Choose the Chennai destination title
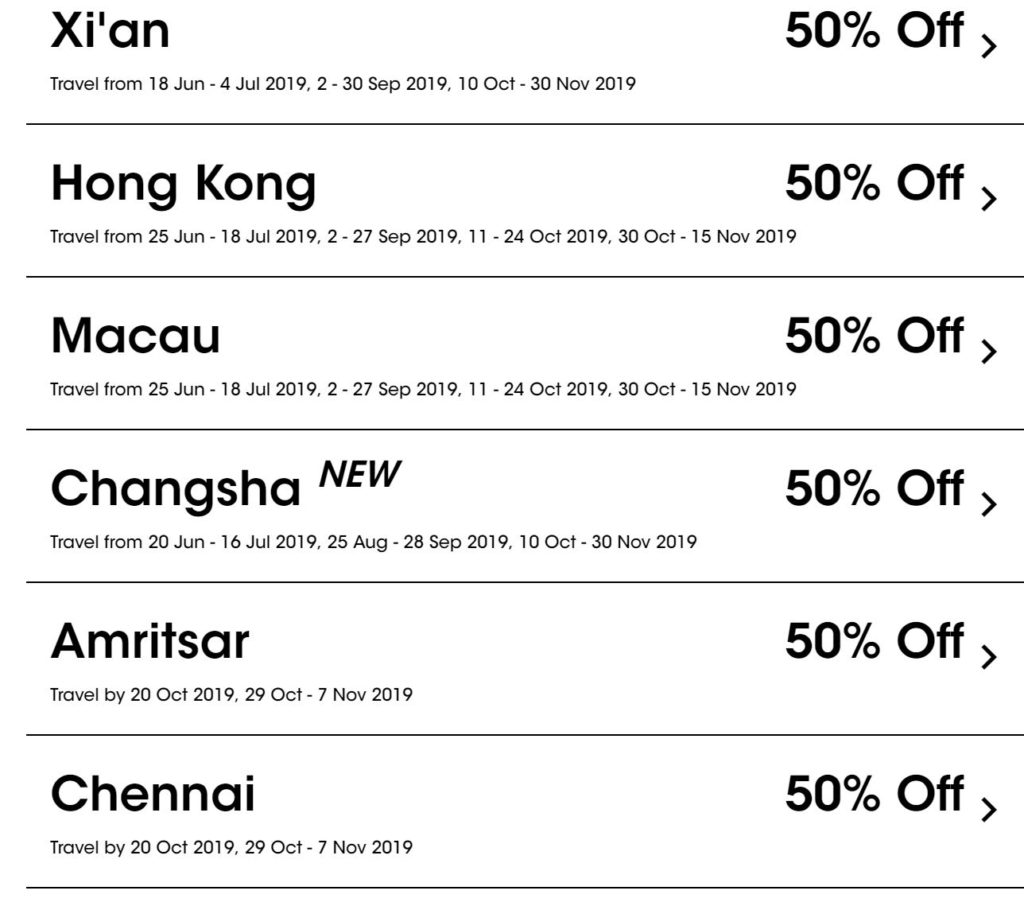1024x906 pixels. click(153, 794)
